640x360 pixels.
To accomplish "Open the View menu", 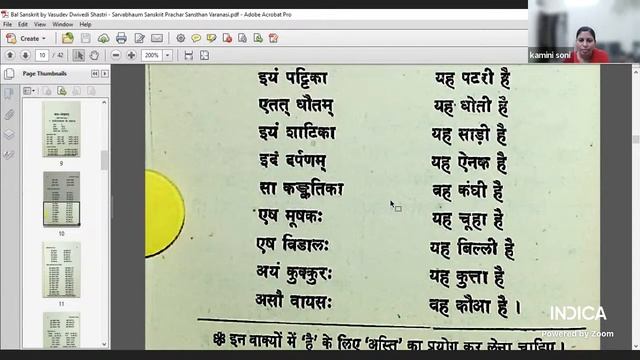I will coord(40,24).
